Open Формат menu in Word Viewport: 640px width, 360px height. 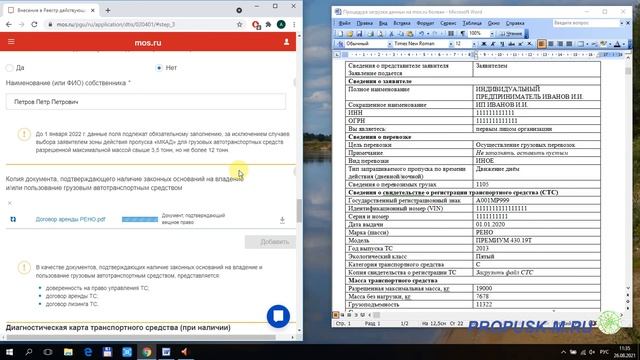[x=425, y=23]
